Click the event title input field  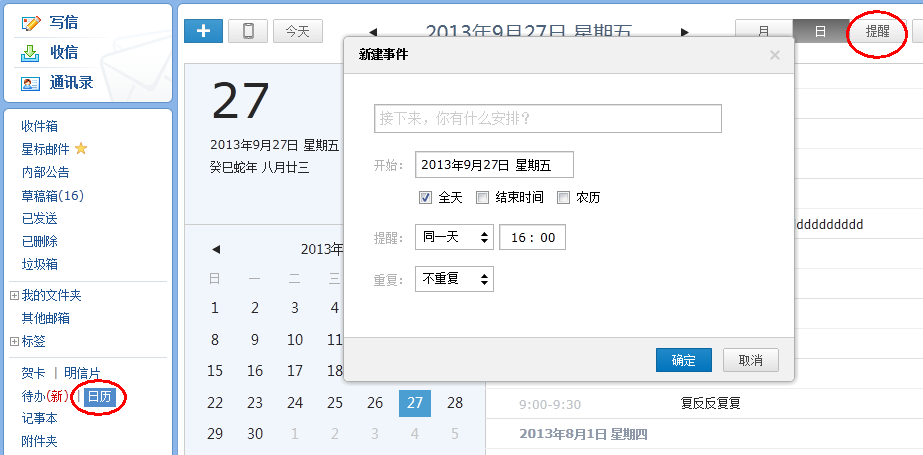[547, 119]
